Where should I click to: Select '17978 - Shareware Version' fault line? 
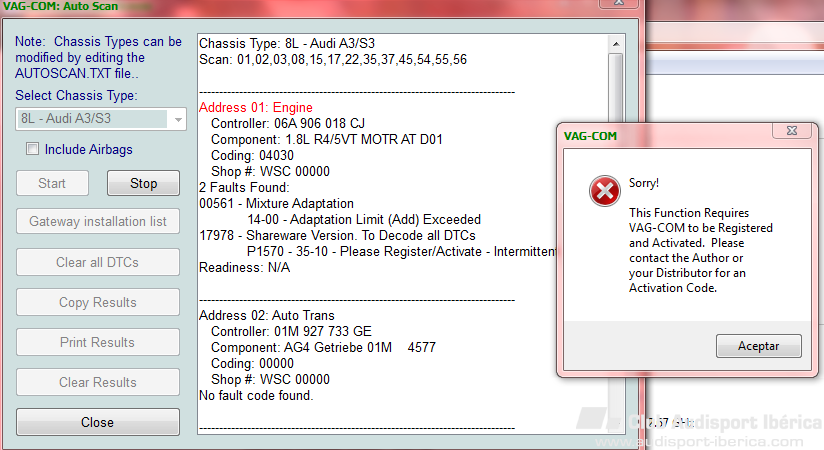pos(337,236)
